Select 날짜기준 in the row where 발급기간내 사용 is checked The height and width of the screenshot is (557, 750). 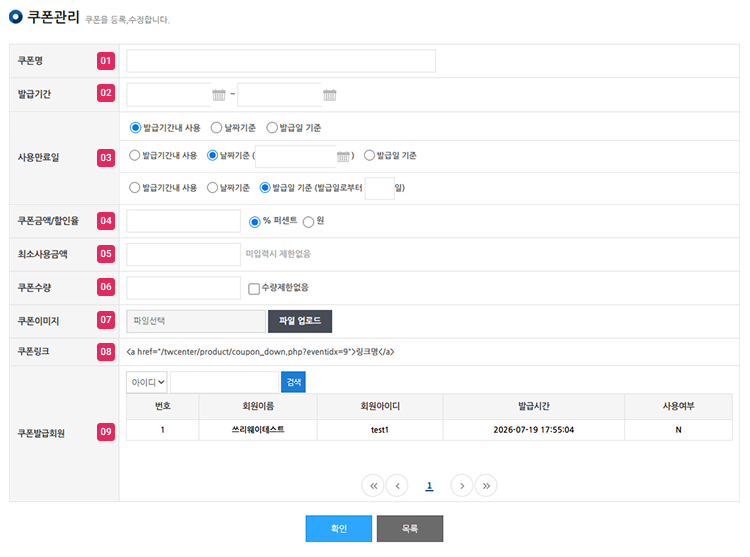coord(216,128)
